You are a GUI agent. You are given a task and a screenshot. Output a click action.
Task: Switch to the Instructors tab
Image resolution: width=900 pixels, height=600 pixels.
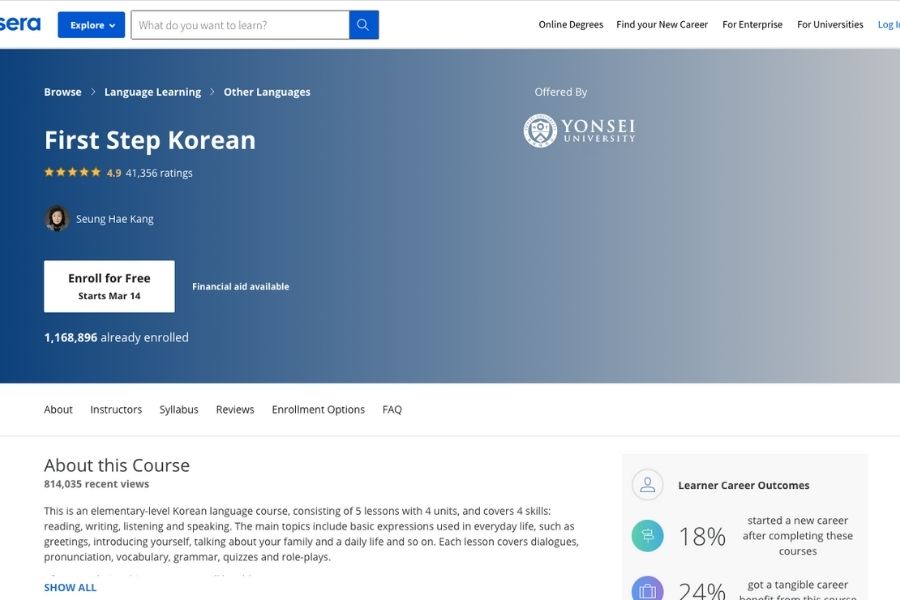pyautogui.click(x=116, y=409)
